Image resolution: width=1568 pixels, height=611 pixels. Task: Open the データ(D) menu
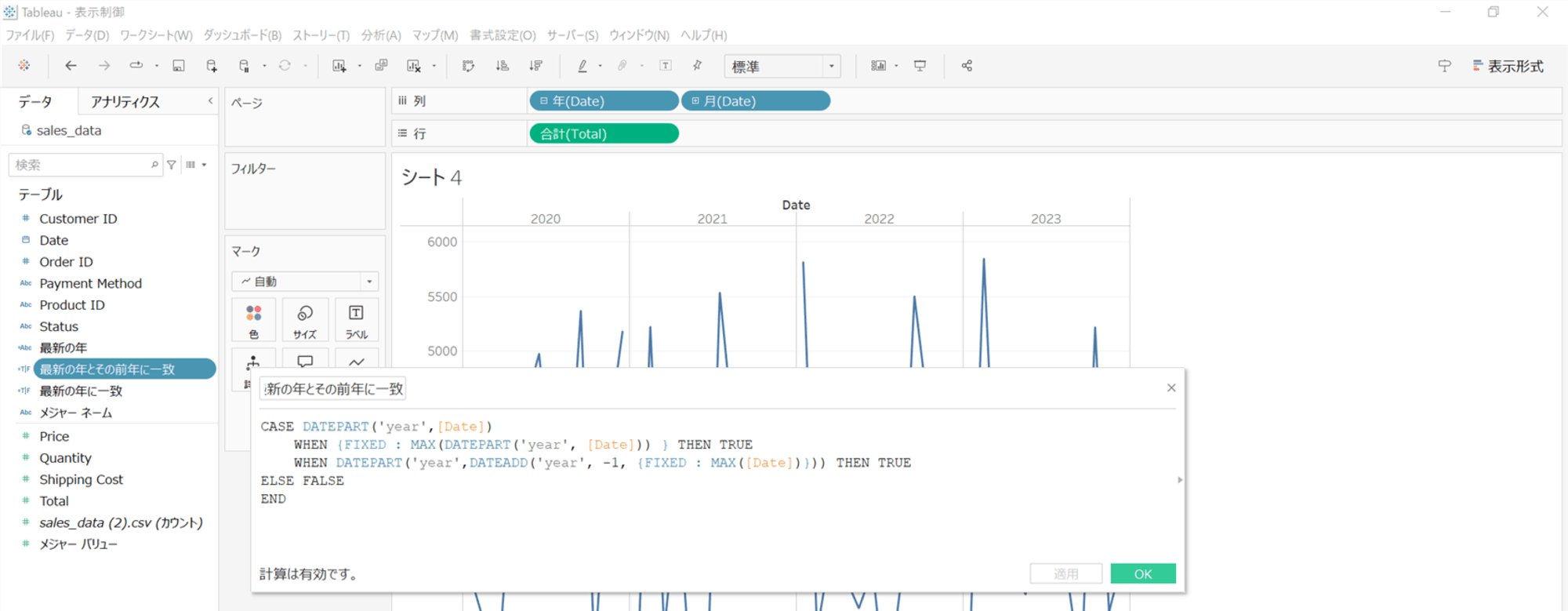pos(87,35)
